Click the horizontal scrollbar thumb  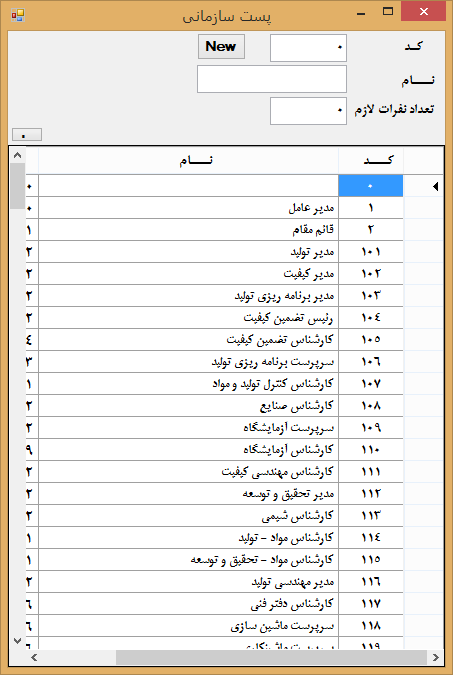271,657
